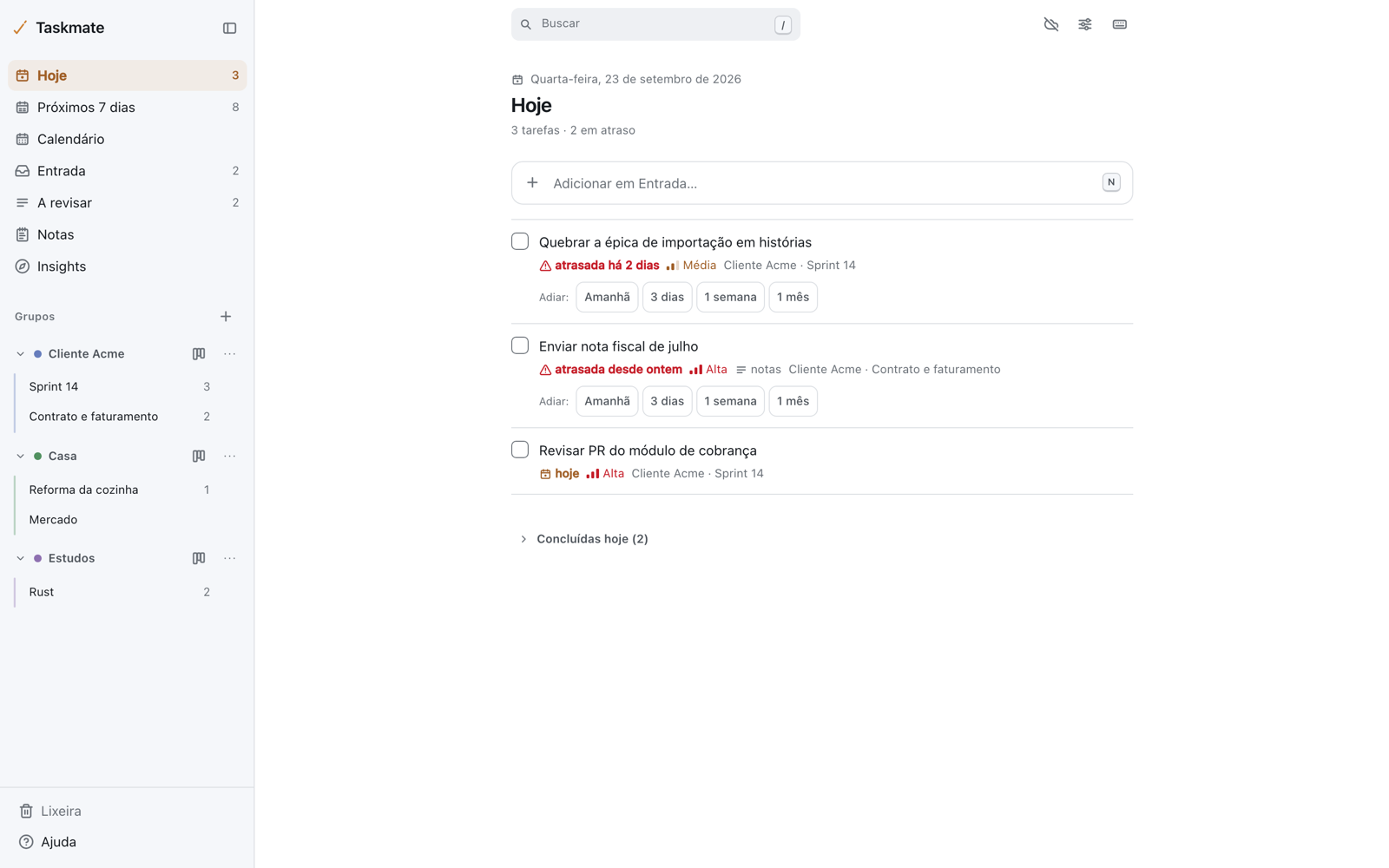
Task: Check off Quebrar a épica de importação task
Action: click(520, 241)
